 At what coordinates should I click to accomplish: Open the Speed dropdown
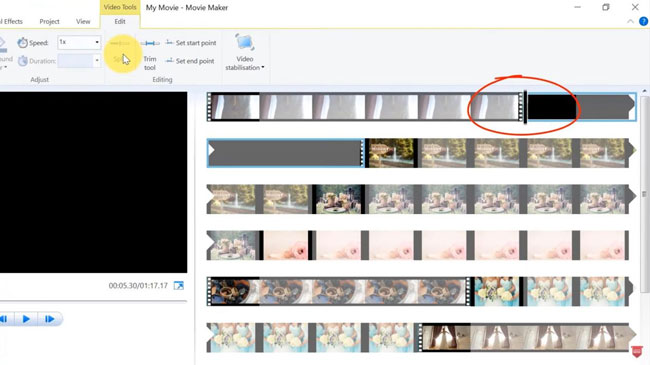[x=97, y=42]
